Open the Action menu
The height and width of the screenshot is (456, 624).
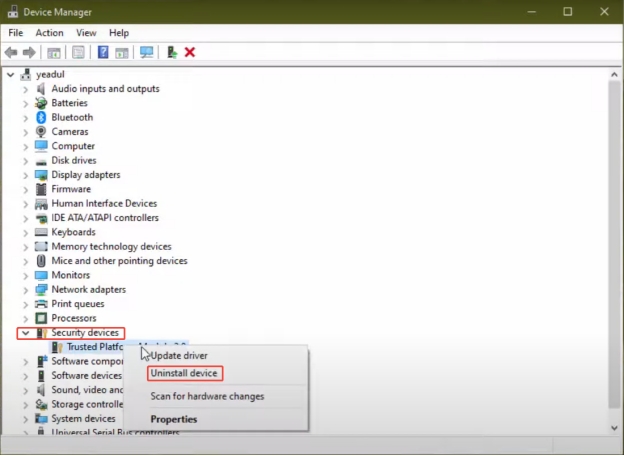point(49,33)
